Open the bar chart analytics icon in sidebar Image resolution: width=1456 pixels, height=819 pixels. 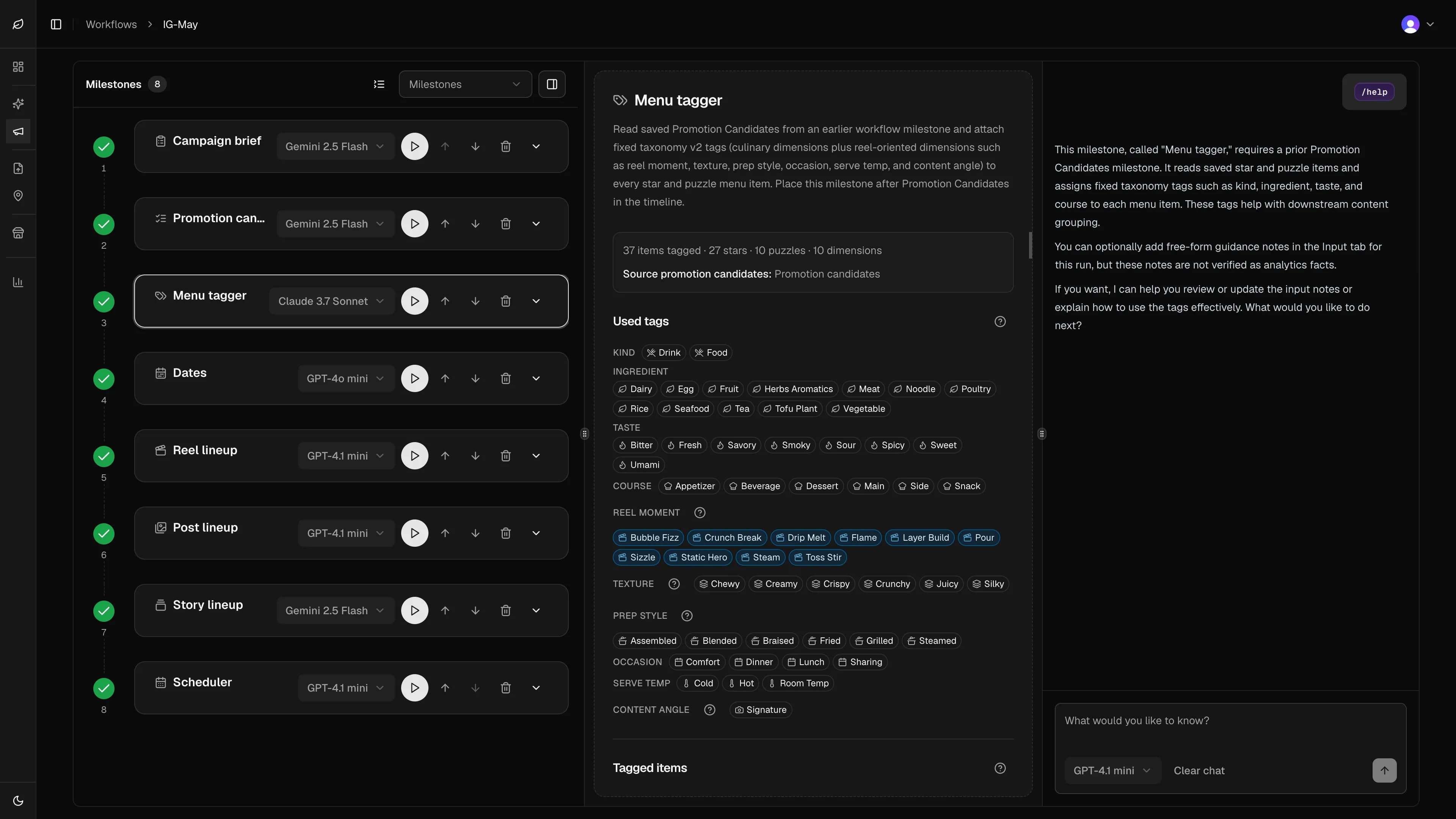coord(18,281)
